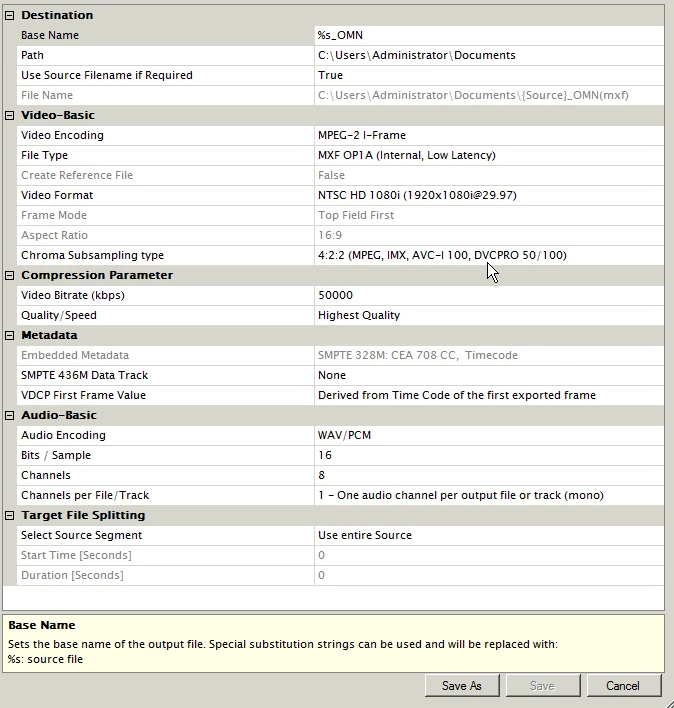674x708 pixels.
Task: Click the SMPTE 328M: CEA 708 CC value
Action: 418,355
